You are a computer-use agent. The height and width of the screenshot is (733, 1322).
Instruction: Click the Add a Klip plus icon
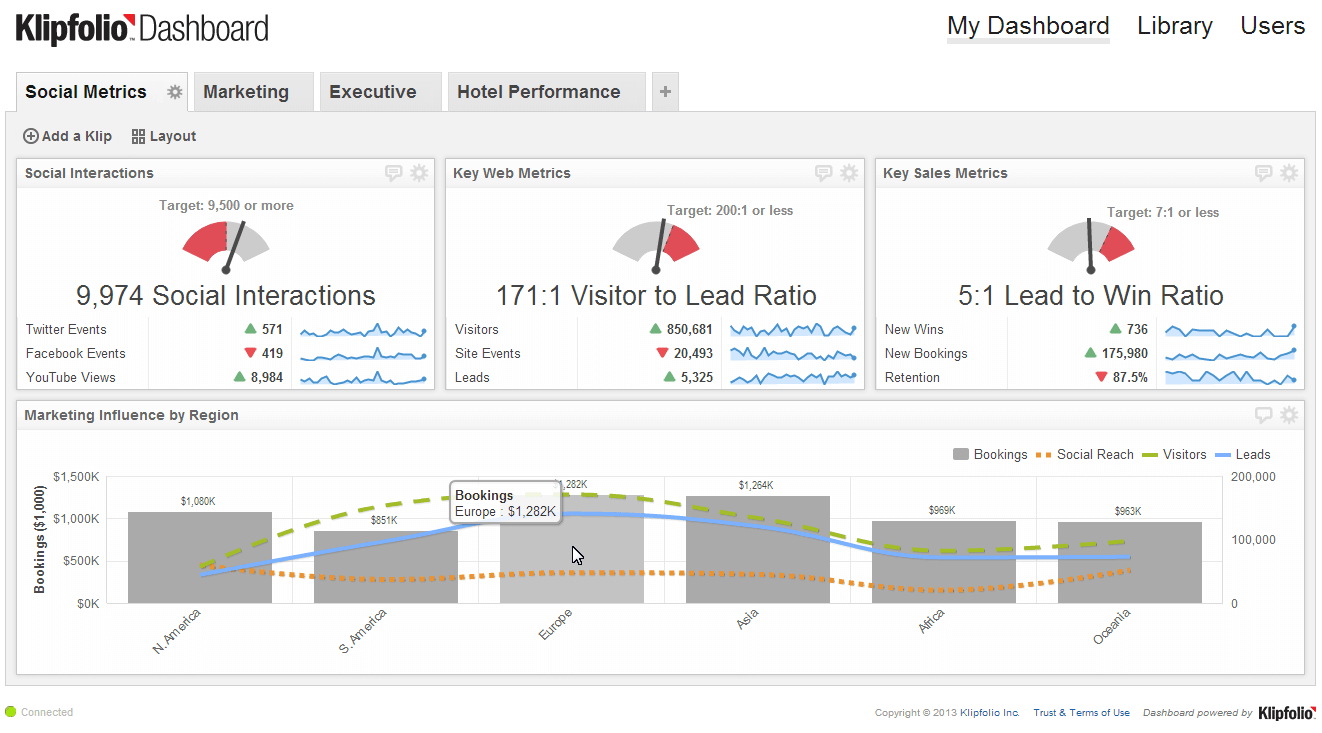click(x=31, y=136)
